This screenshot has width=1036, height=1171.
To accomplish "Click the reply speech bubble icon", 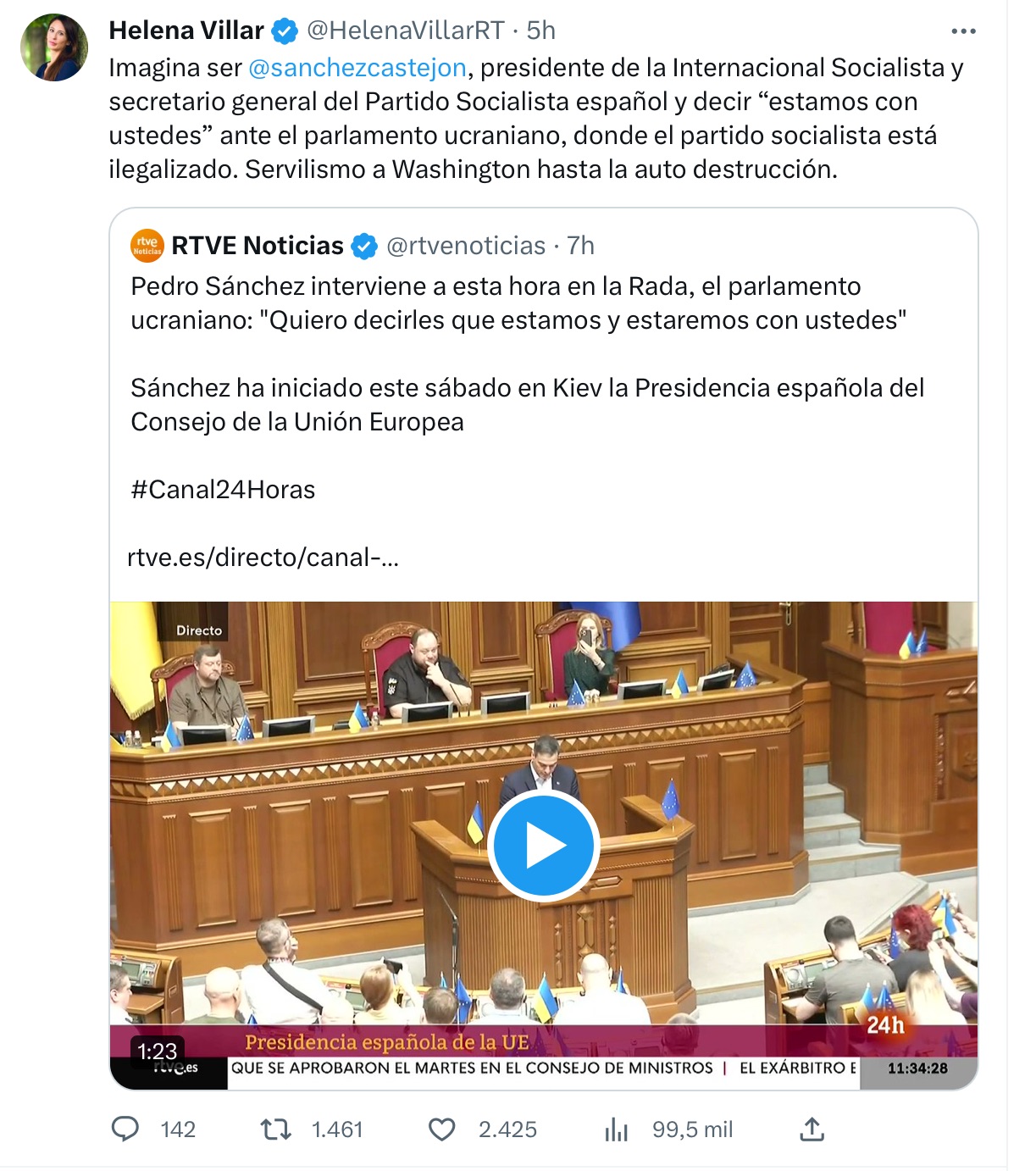I will coord(125,1129).
